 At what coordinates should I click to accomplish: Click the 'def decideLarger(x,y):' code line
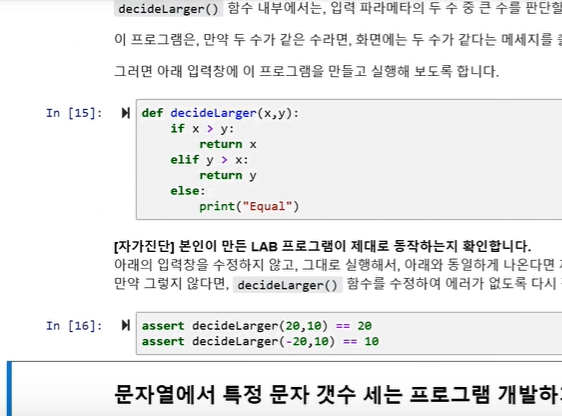point(220,113)
